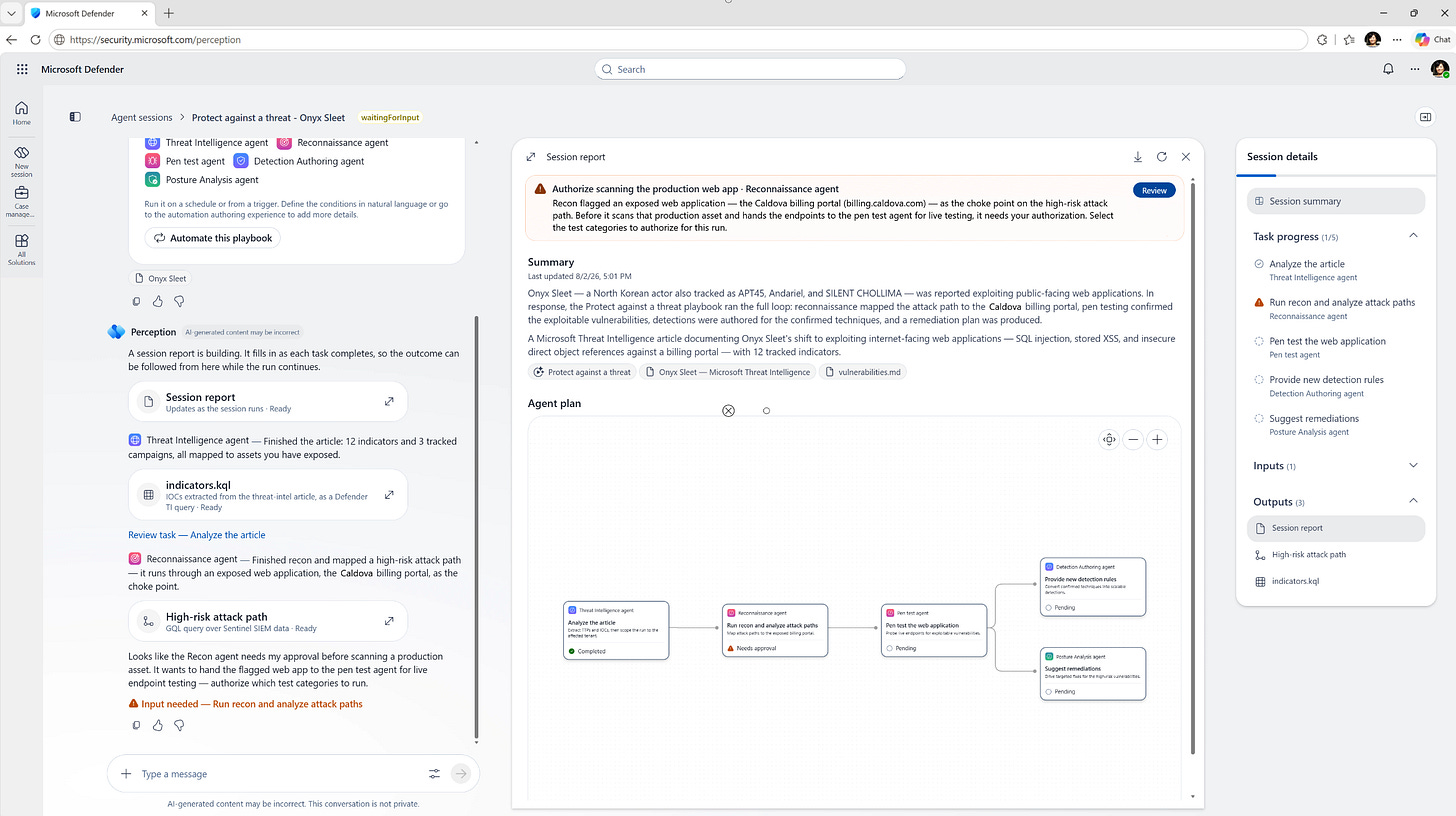Select the Provide new detection rules task in Task progress
This screenshot has height=816, width=1456.
(x=1335, y=385)
